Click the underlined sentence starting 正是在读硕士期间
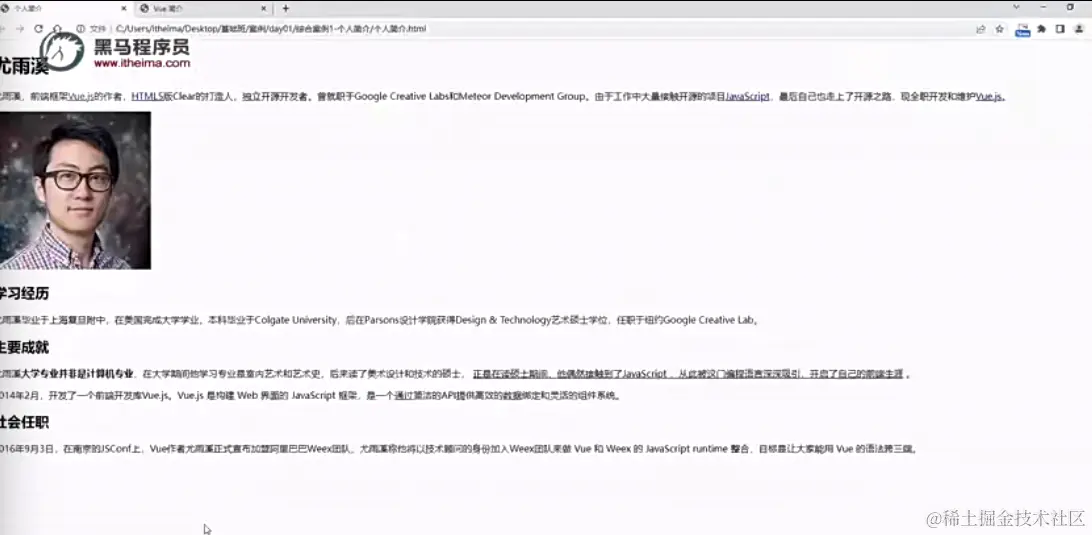The width and height of the screenshot is (1092, 535). pyautogui.click(x=688, y=374)
